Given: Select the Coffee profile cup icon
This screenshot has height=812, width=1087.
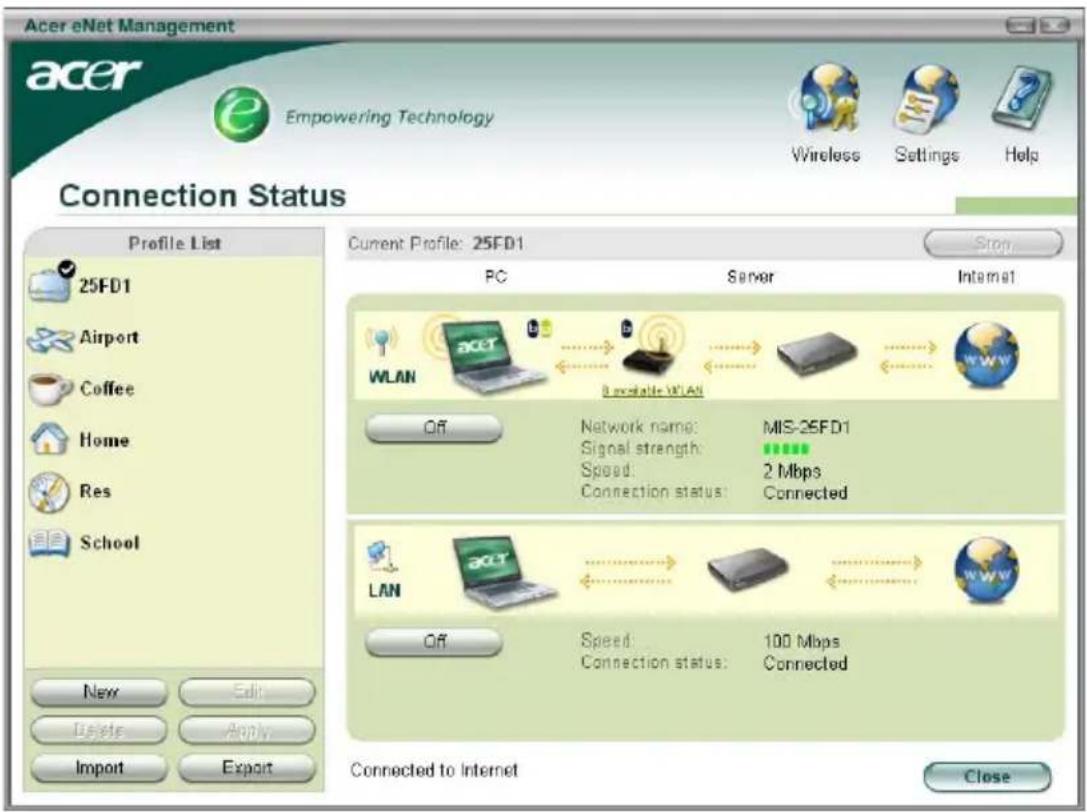Looking at the screenshot, I should pos(50,389).
